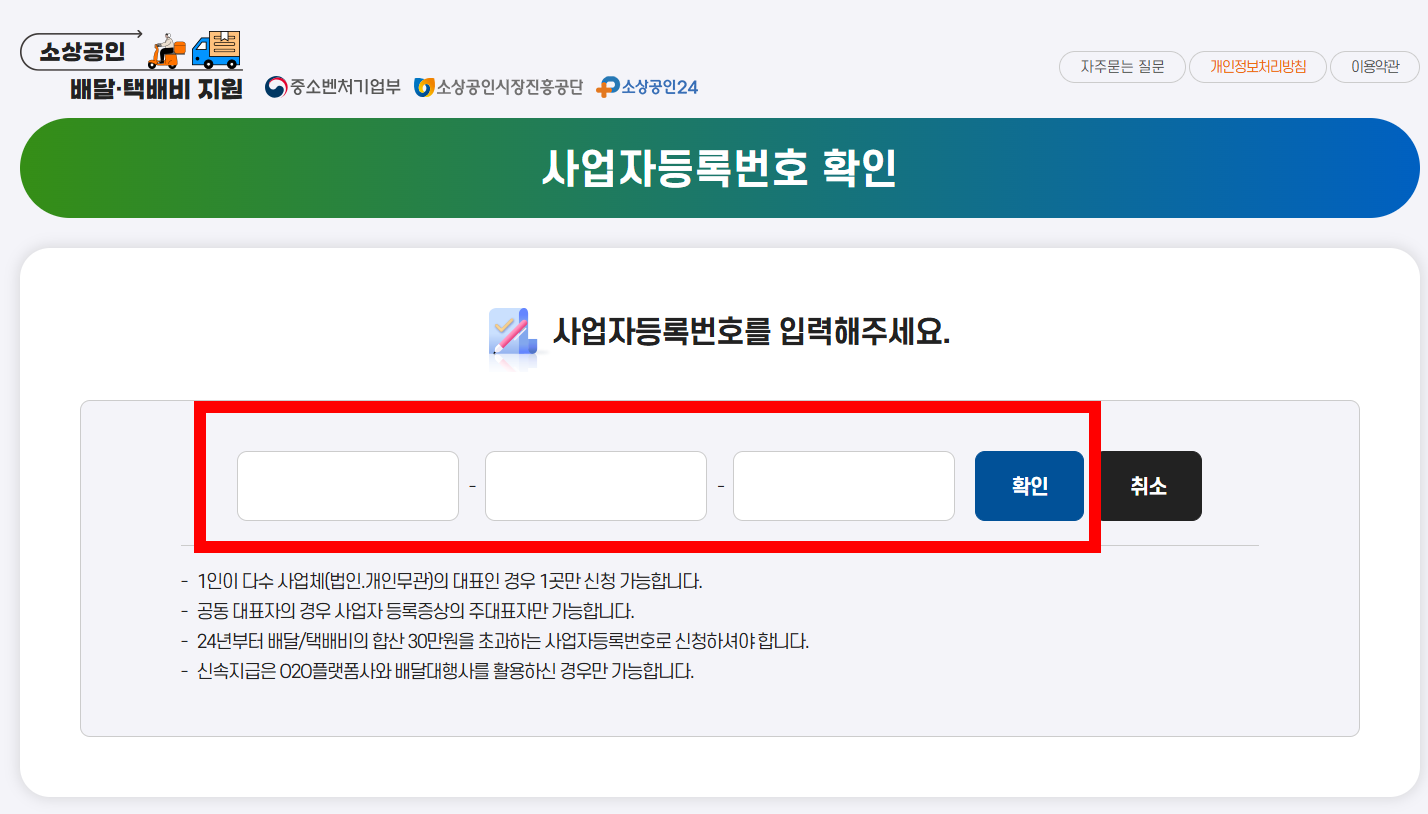Click the 중소벤처기업부 logo
The height and width of the screenshot is (814, 1428).
pos(333,87)
